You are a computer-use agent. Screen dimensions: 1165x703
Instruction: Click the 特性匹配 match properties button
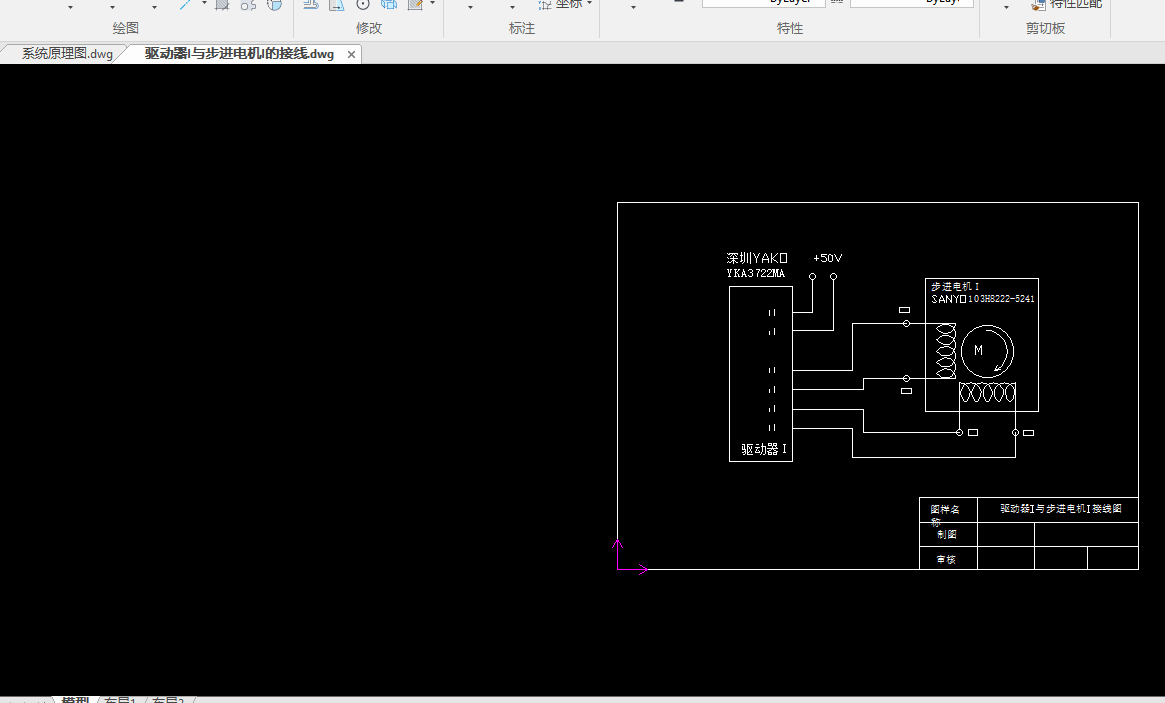[1066, 4]
